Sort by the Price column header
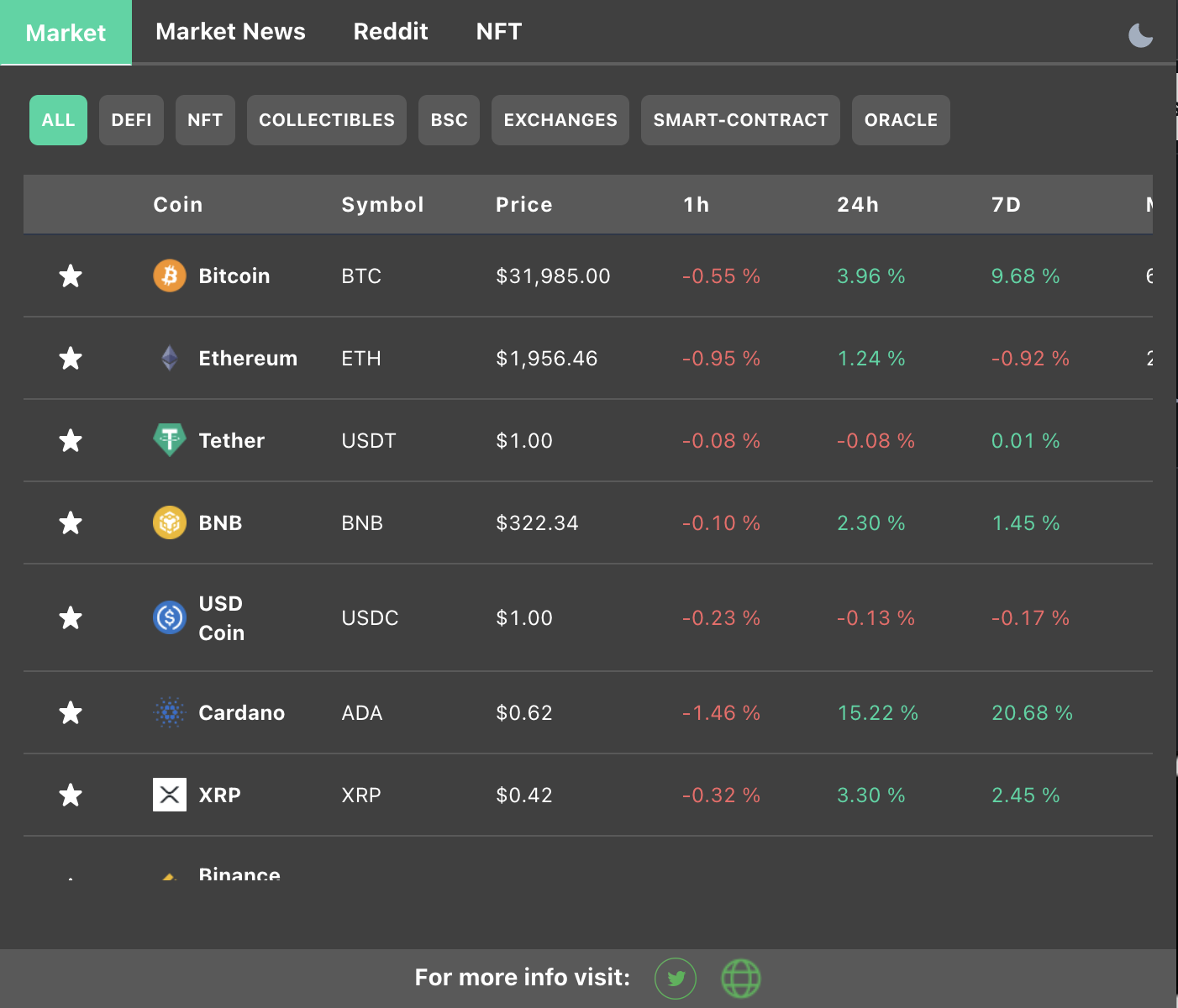Screen dimensions: 1178x1008 pos(524,205)
